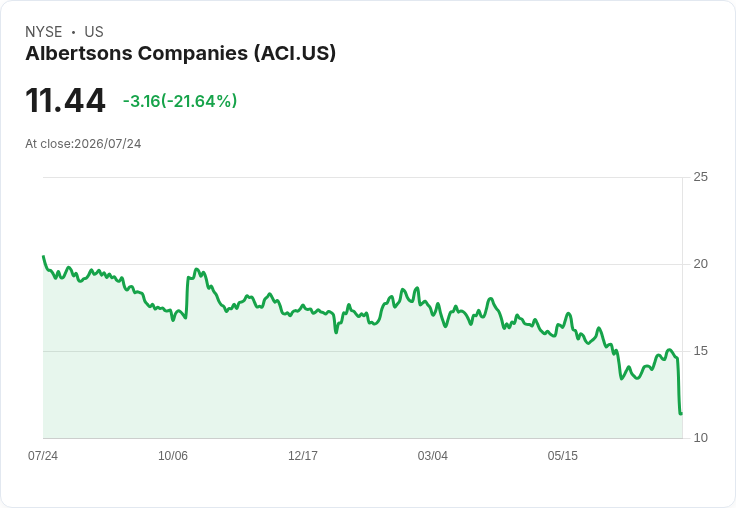This screenshot has width=736, height=508.
Task: Click the 07/24 date axis label
Action: tap(43, 455)
